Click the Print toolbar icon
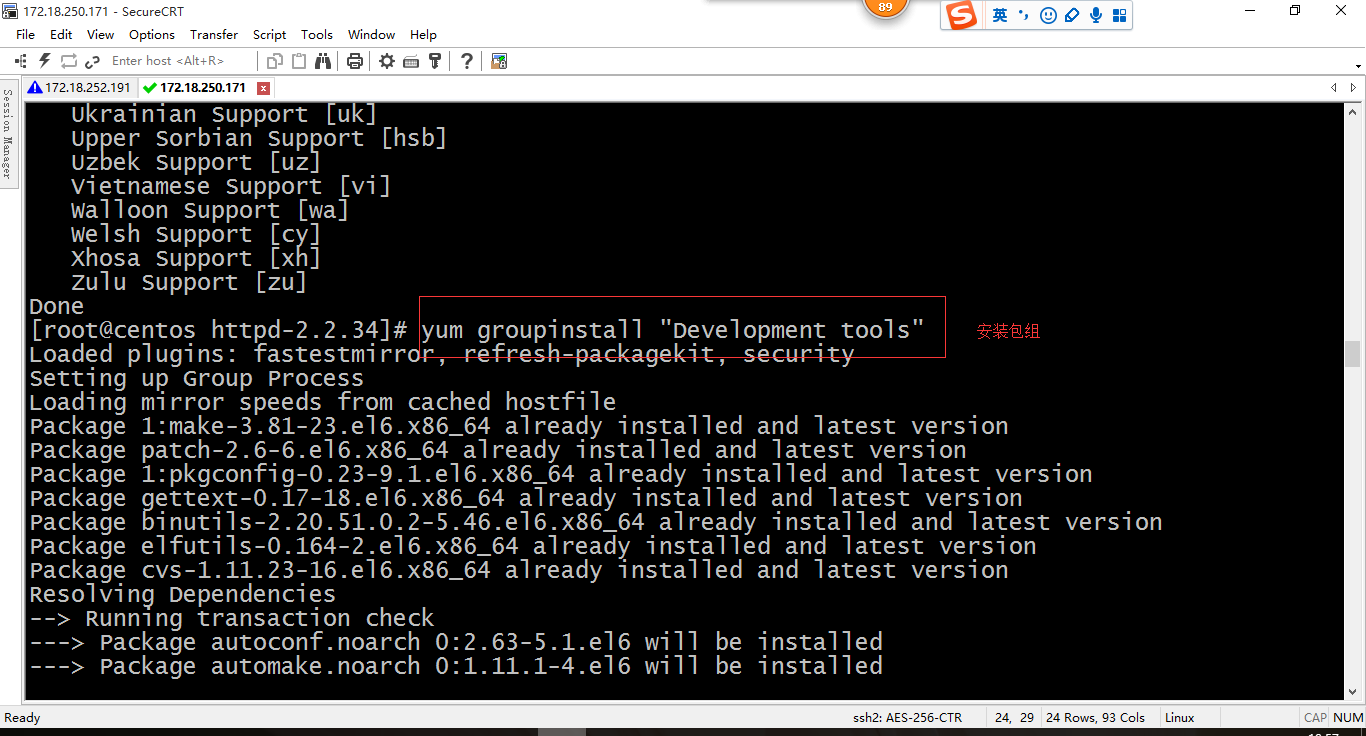The image size is (1366, 736). tap(354, 61)
